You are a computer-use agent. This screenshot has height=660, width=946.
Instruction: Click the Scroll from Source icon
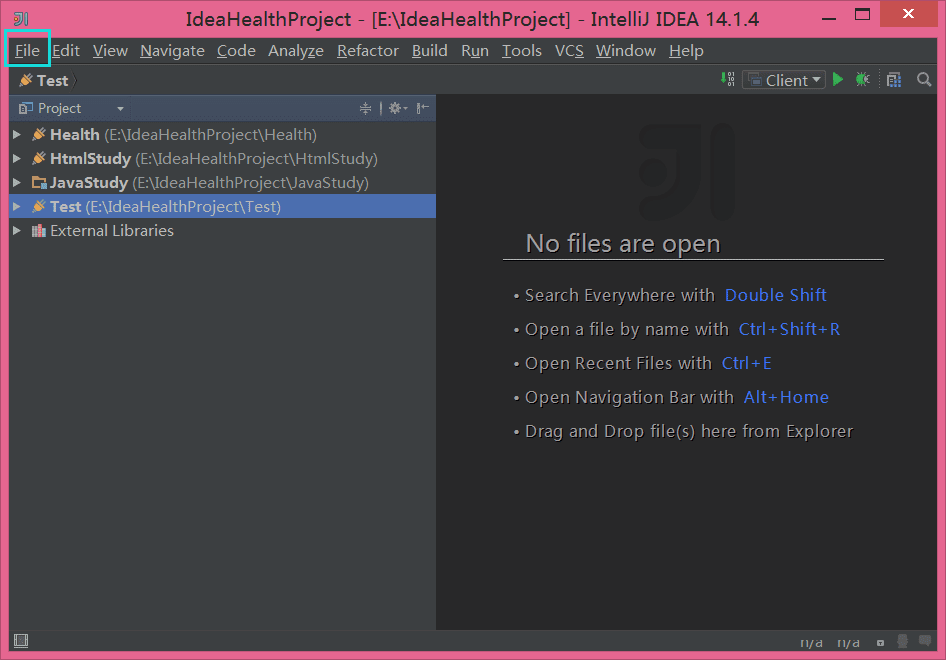(x=365, y=108)
